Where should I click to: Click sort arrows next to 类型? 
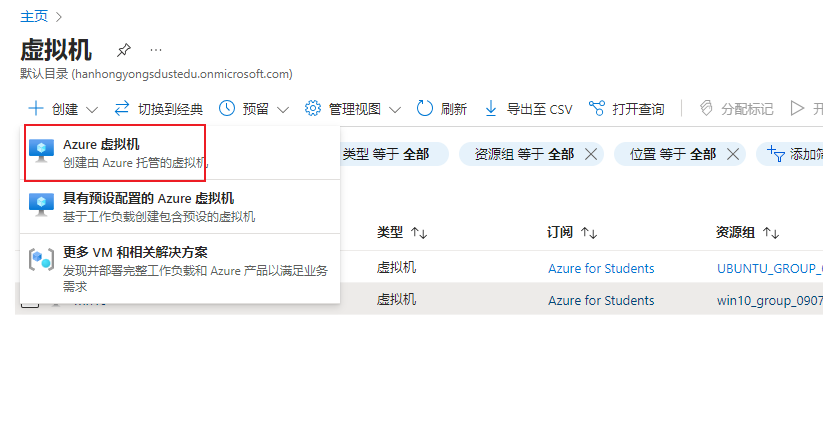tap(419, 233)
